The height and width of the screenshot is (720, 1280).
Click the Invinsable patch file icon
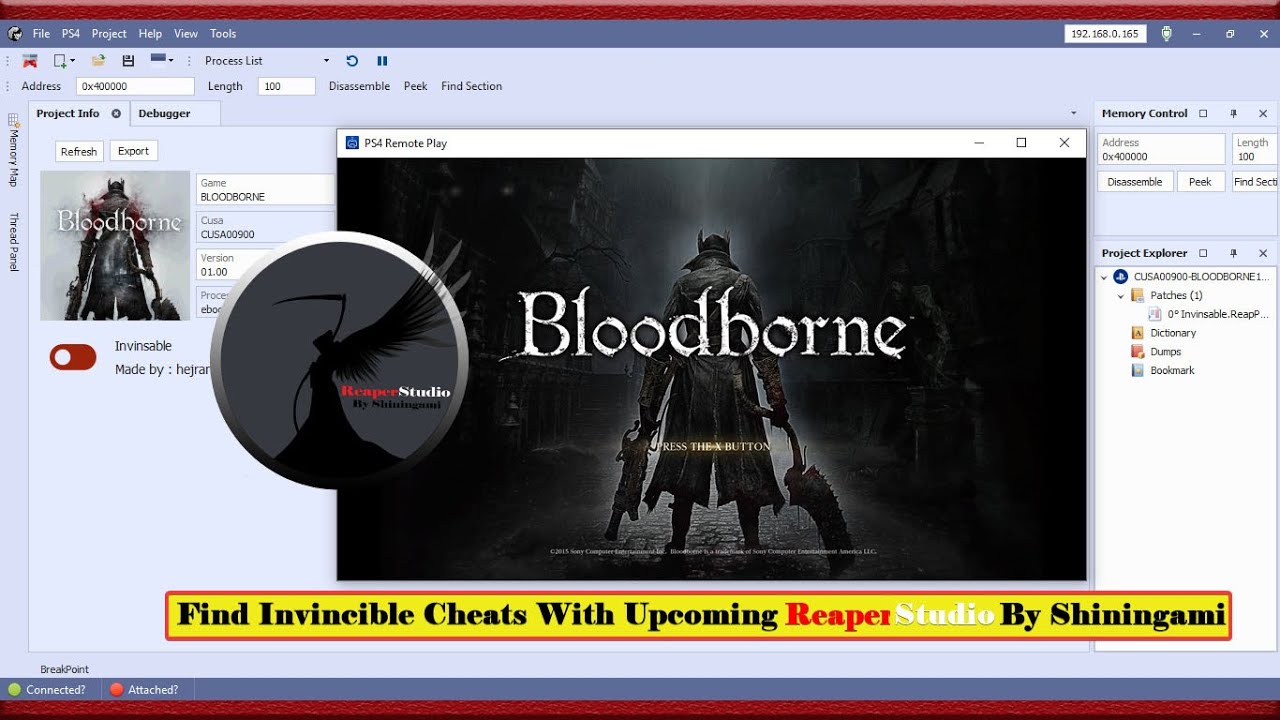pyautogui.click(x=1155, y=314)
